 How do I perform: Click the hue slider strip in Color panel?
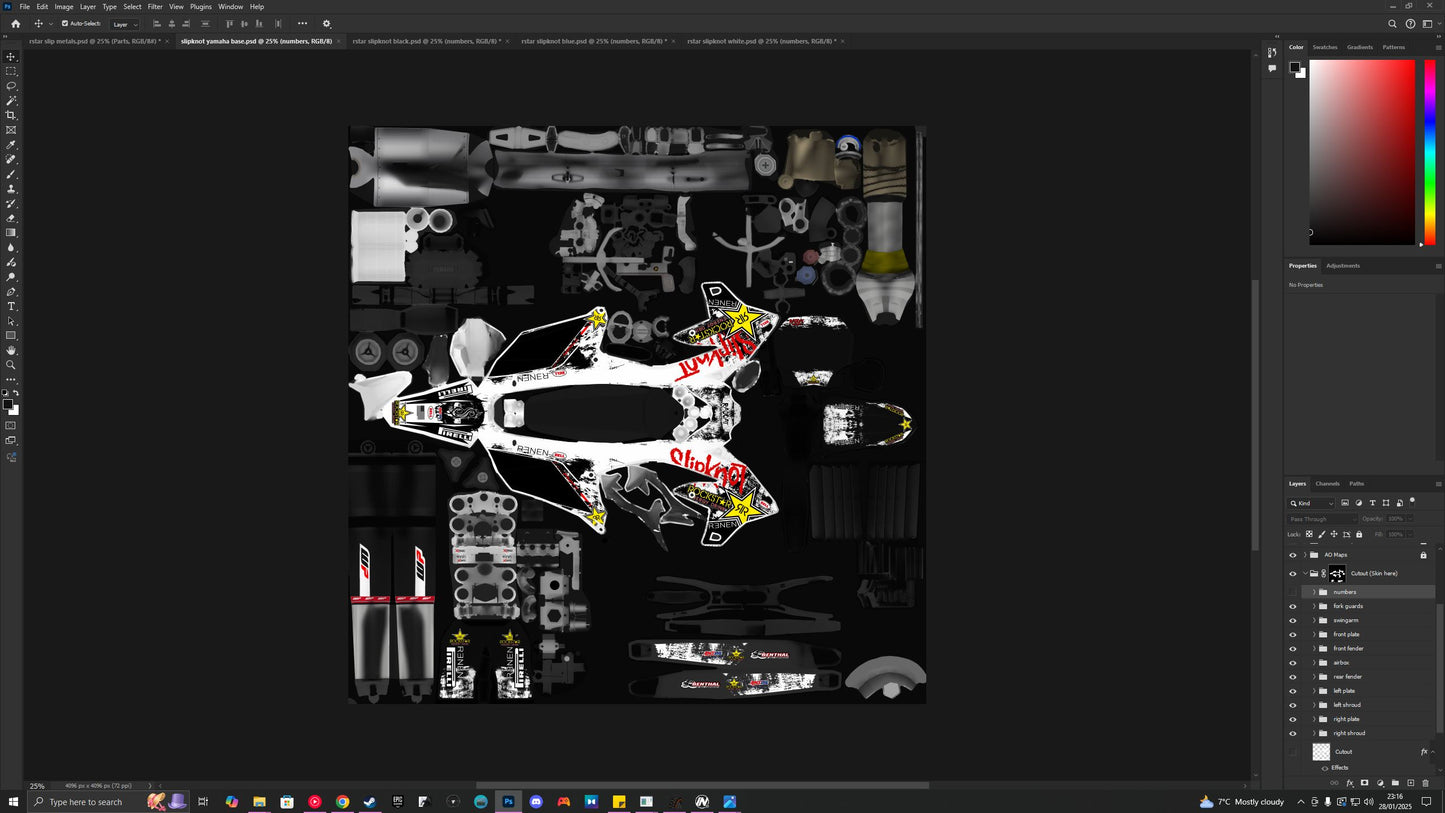tap(1430, 152)
